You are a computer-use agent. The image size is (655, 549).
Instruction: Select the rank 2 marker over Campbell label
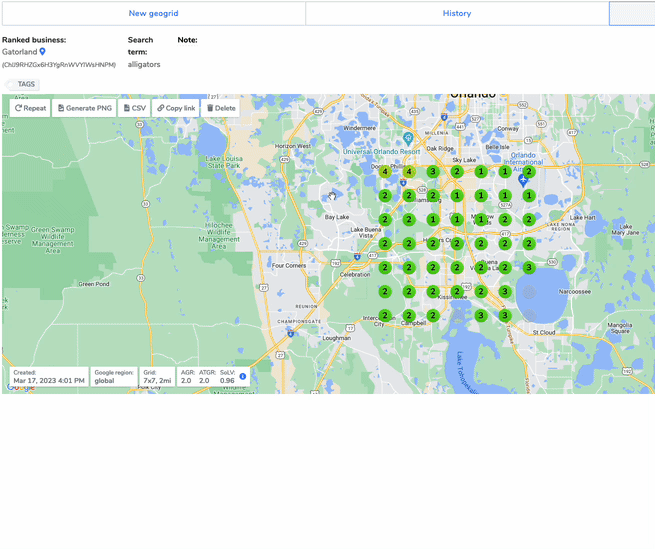(409, 315)
